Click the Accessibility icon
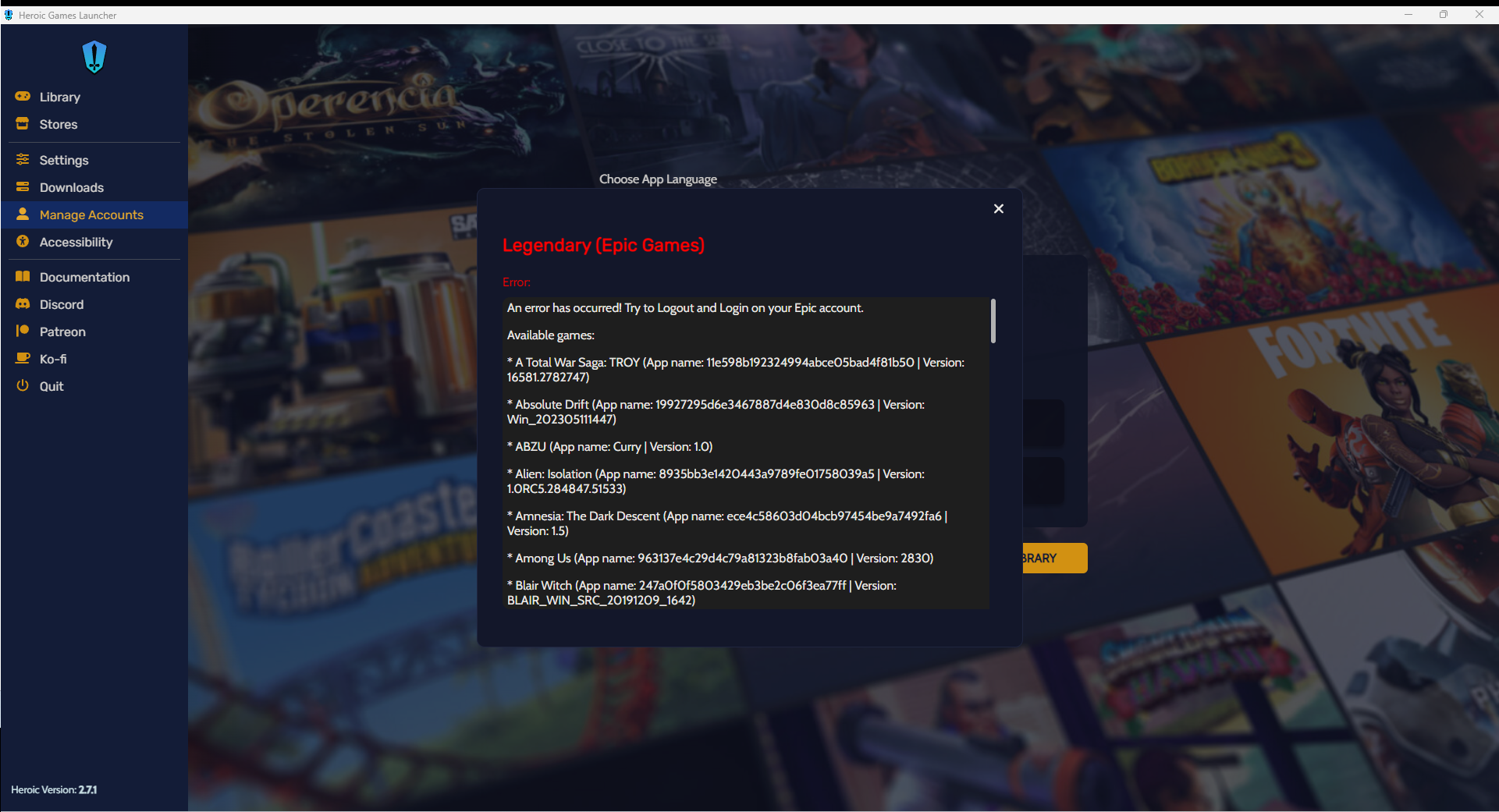Viewport: 1499px width, 812px height. (x=22, y=242)
